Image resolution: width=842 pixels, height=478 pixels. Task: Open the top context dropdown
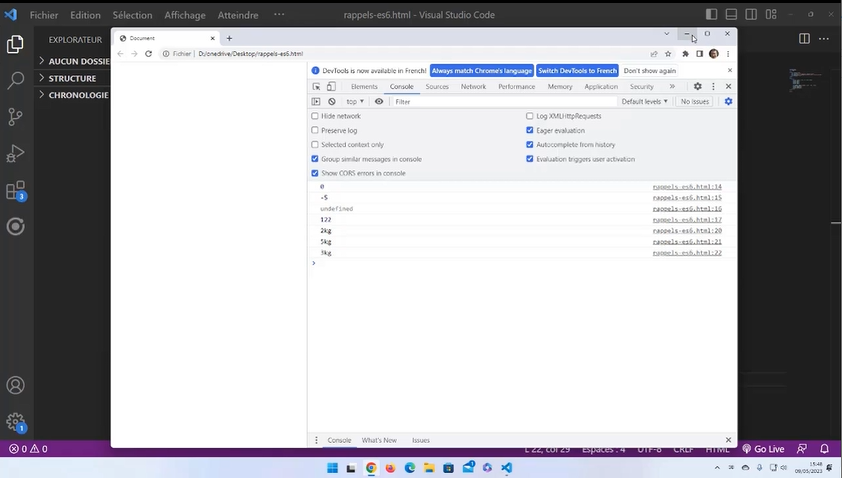click(x=355, y=102)
